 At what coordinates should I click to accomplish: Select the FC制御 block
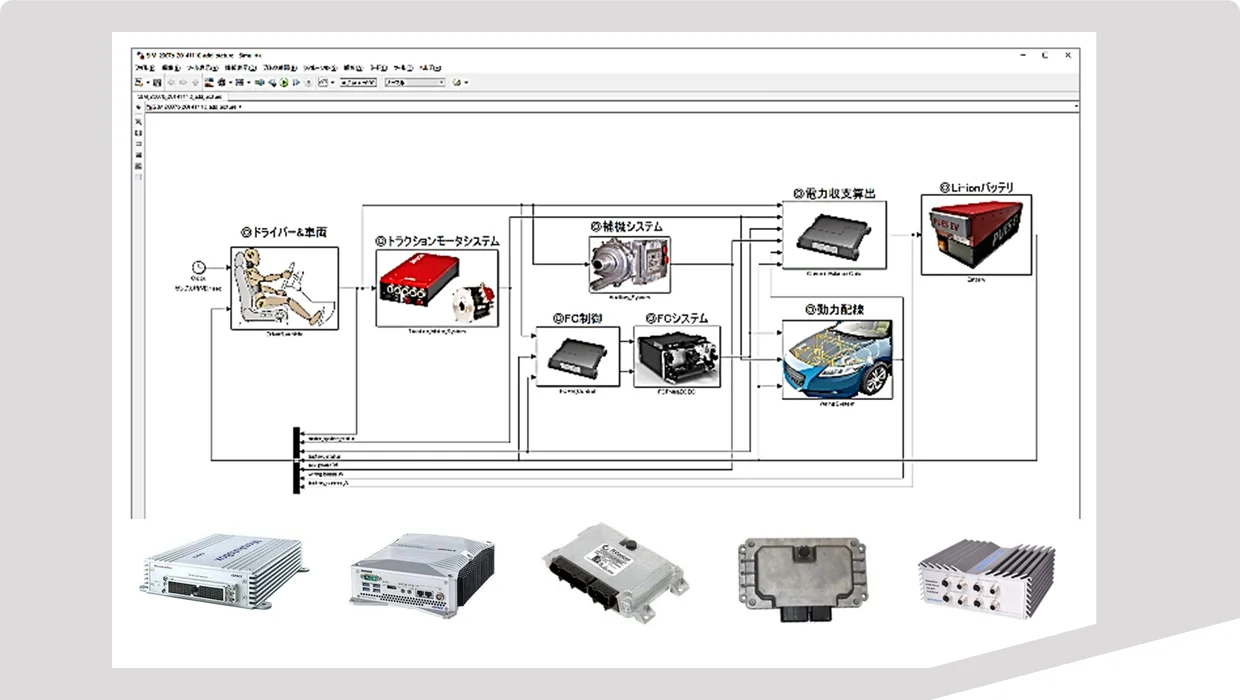click(578, 356)
